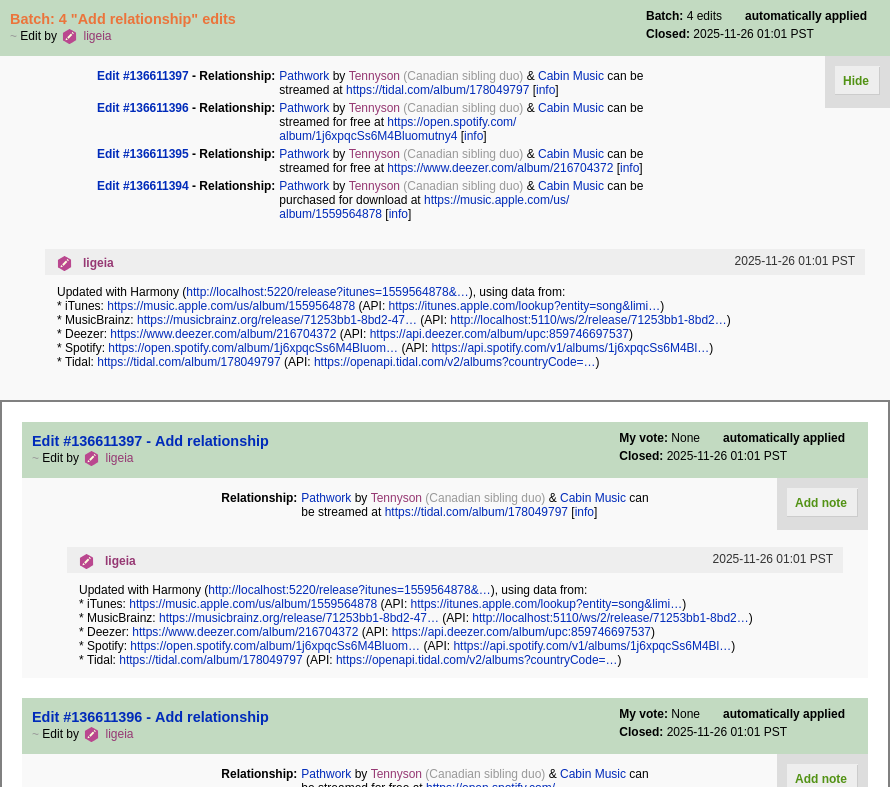Open the Spotify API link in Edit #136611397 comment
Screen dimensions: 890x787
click(x=592, y=646)
